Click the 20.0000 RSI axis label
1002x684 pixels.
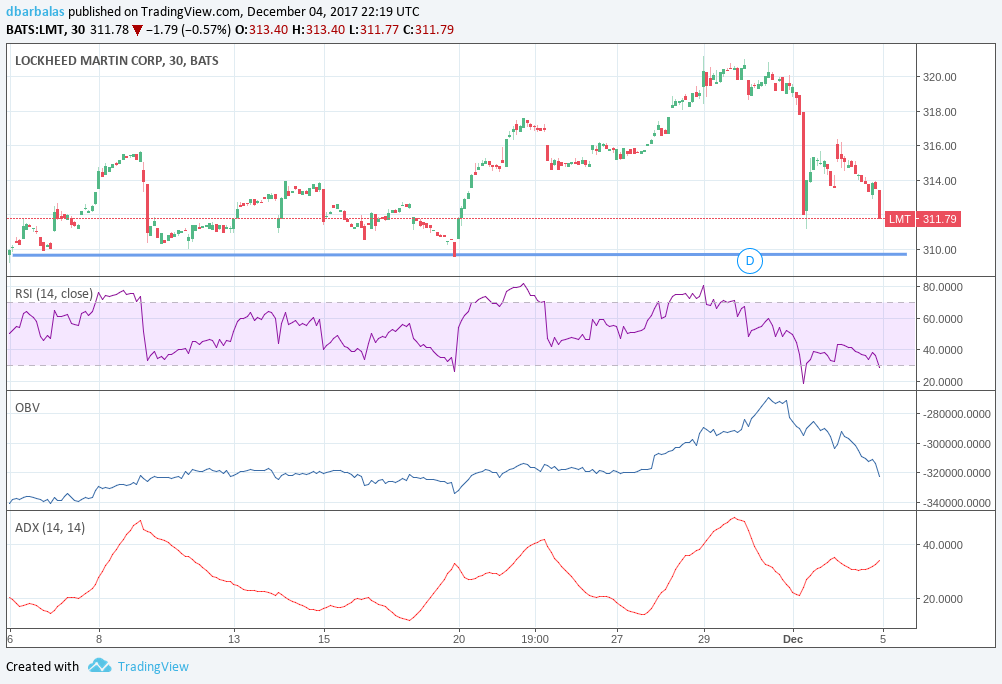point(942,382)
